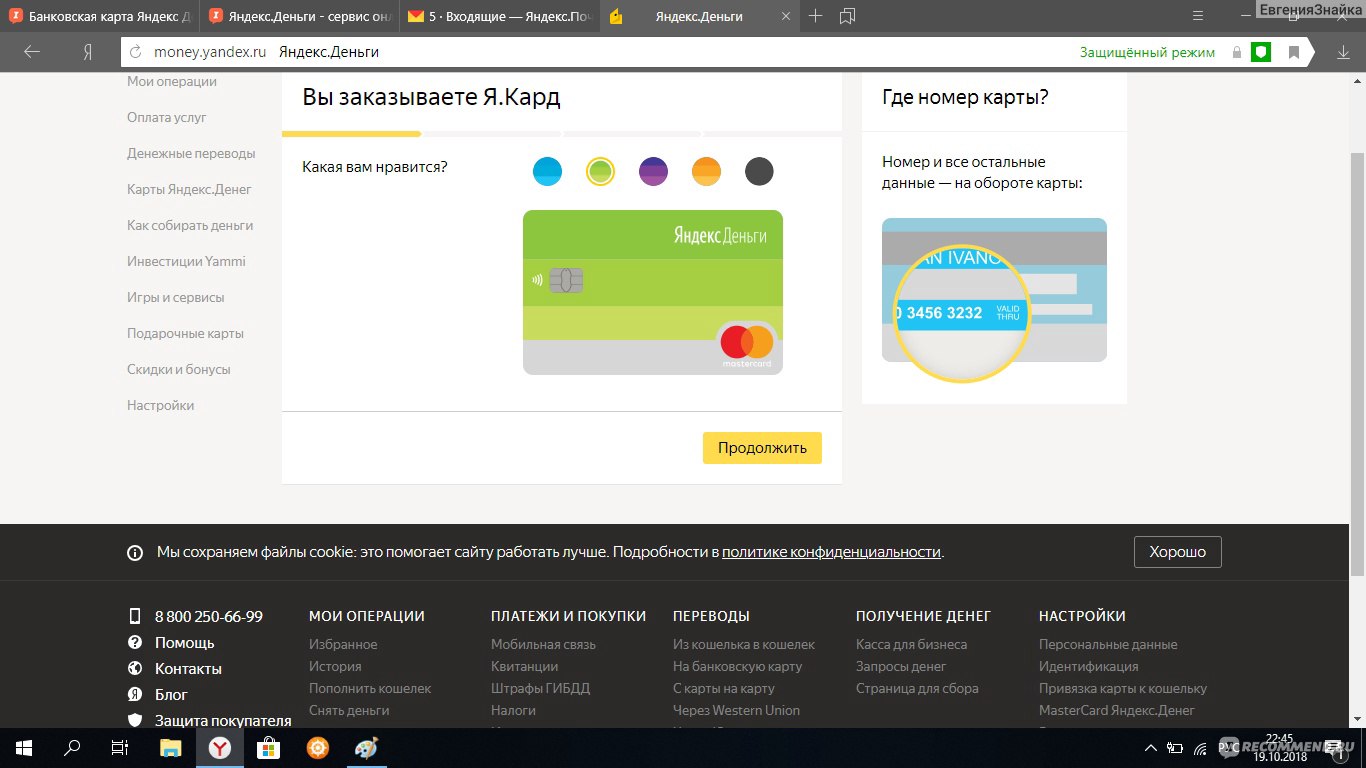Reload the page icon
Viewport: 1366px width, 768px height.
pos(137,52)
